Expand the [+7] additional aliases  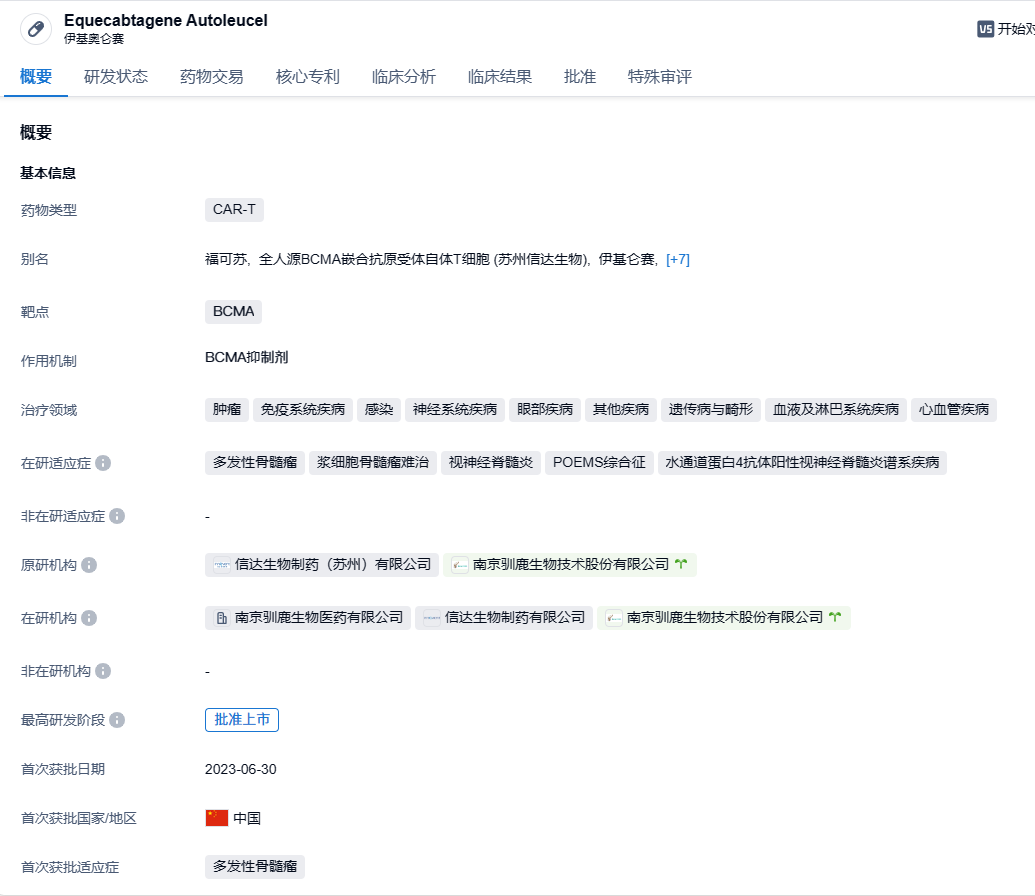[x=678, y=260]
